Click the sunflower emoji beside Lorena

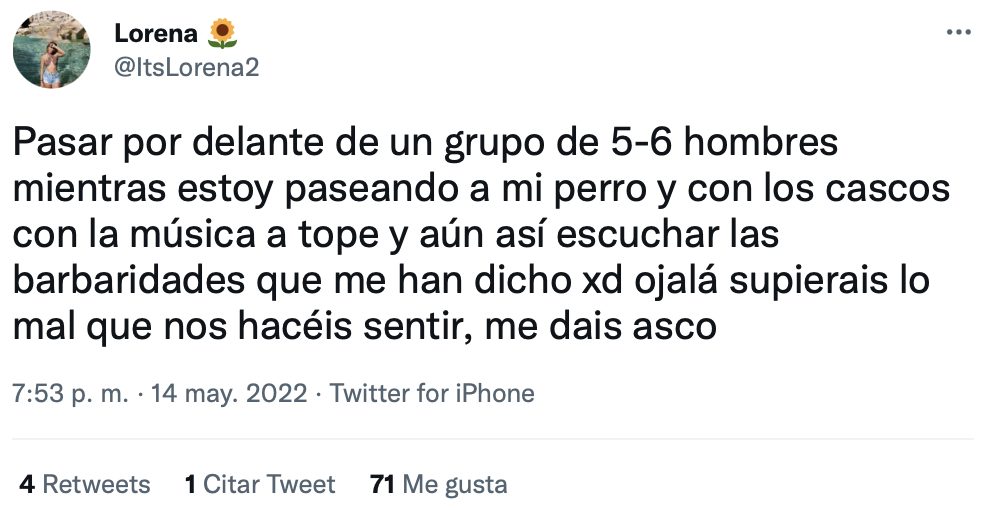(222, 34)
